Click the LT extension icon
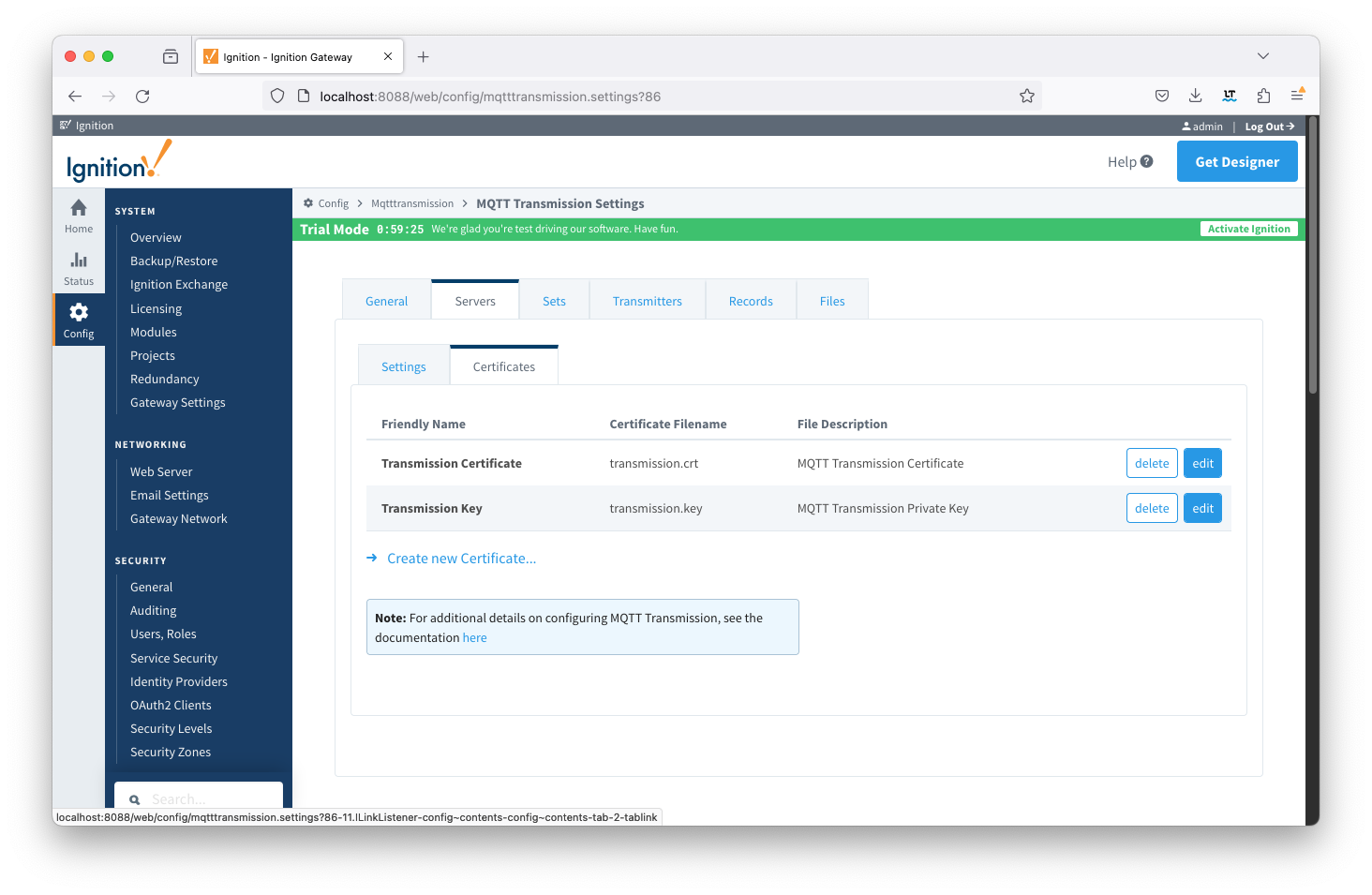Viewport: 1372px width, 895px height. tap(1230, 96)
